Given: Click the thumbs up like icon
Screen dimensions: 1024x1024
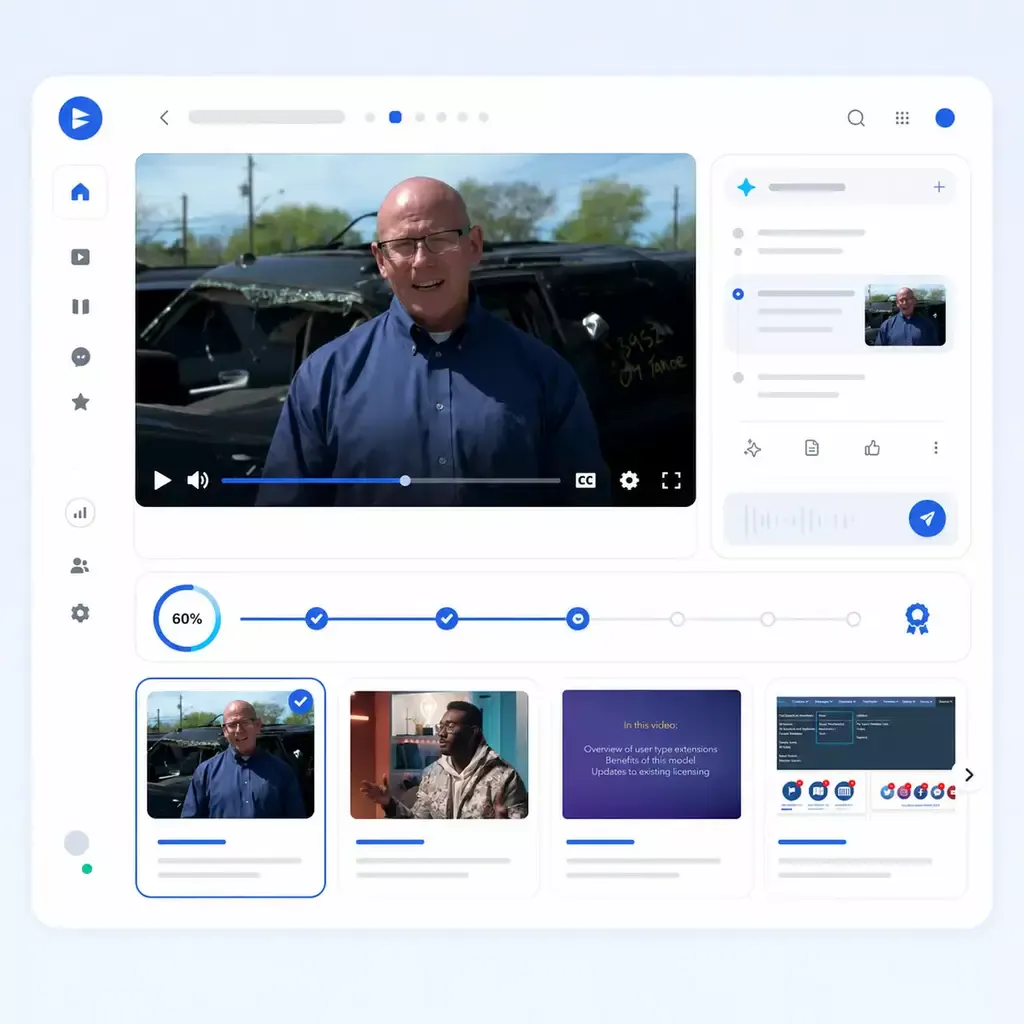Looking at the screenshot, I should [872, 448].
